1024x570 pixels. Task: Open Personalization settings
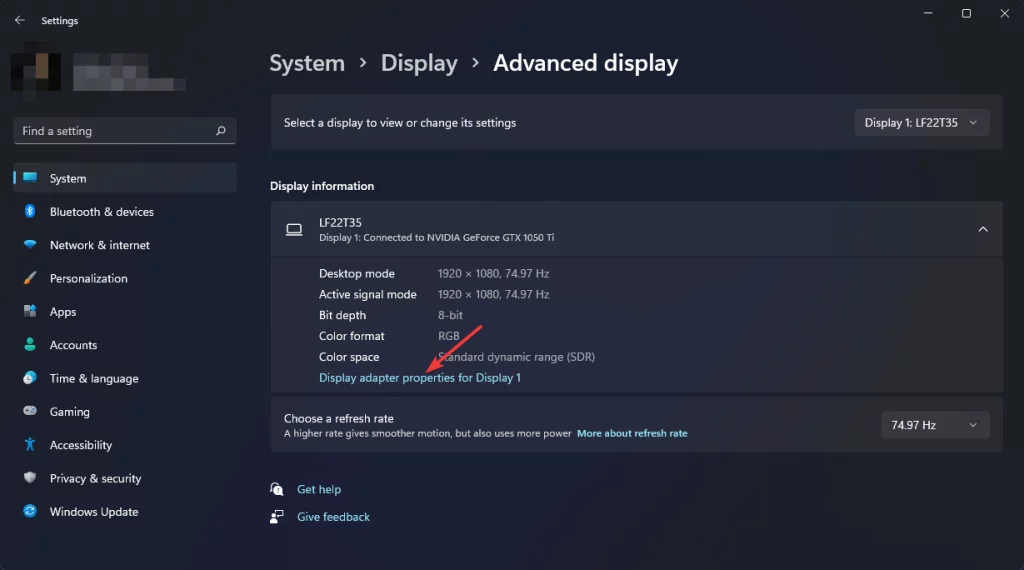125,278
